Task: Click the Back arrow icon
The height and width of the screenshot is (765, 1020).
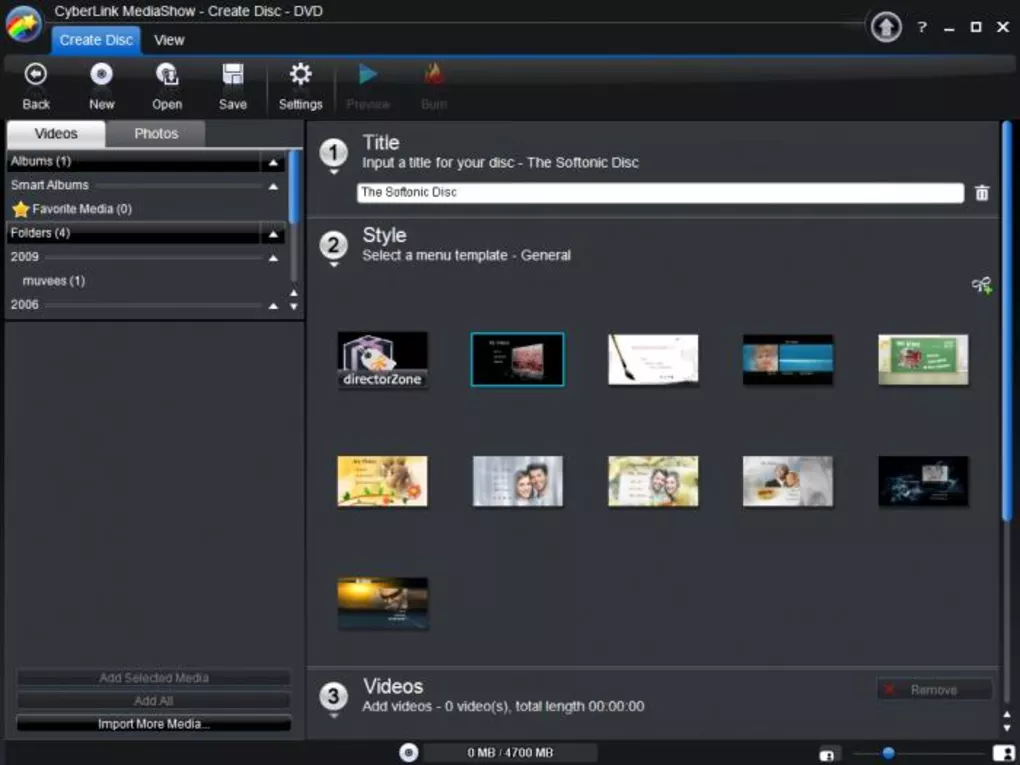Action: pyautogui.click(x=36, y=74)
